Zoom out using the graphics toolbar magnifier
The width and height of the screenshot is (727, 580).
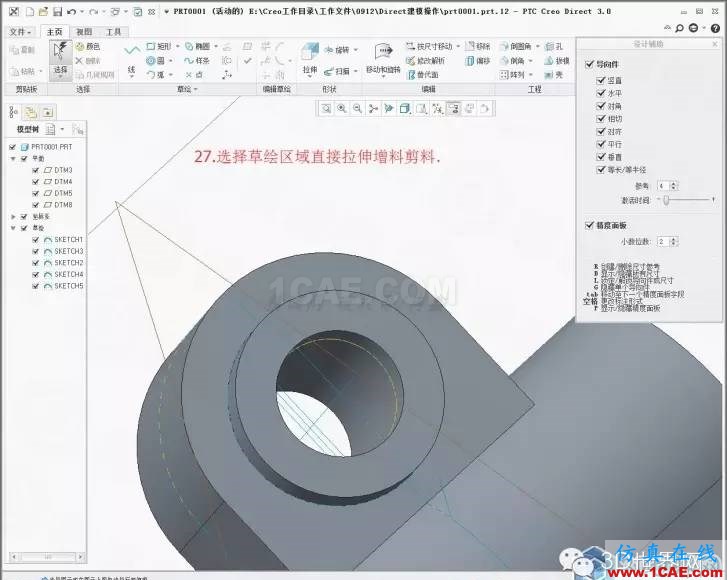357,108
